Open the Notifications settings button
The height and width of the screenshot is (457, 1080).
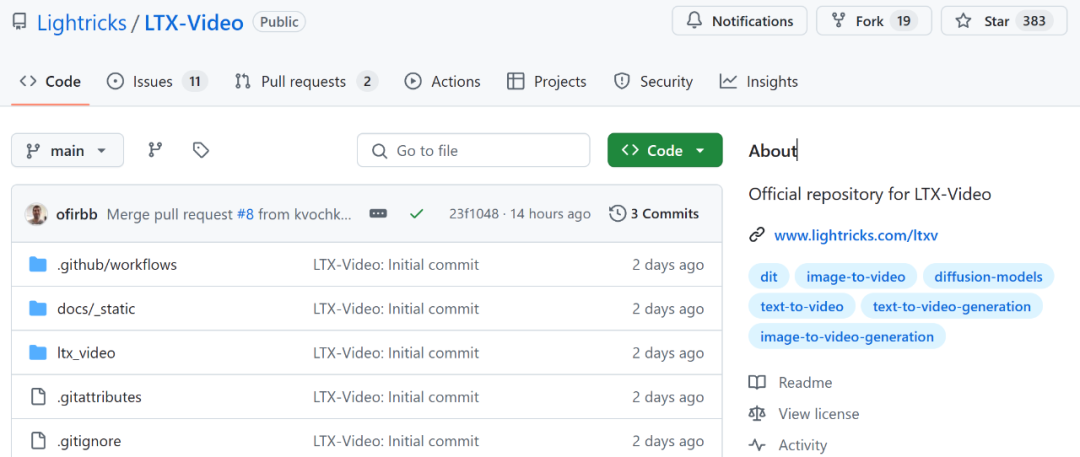click(x=739, y=21)
